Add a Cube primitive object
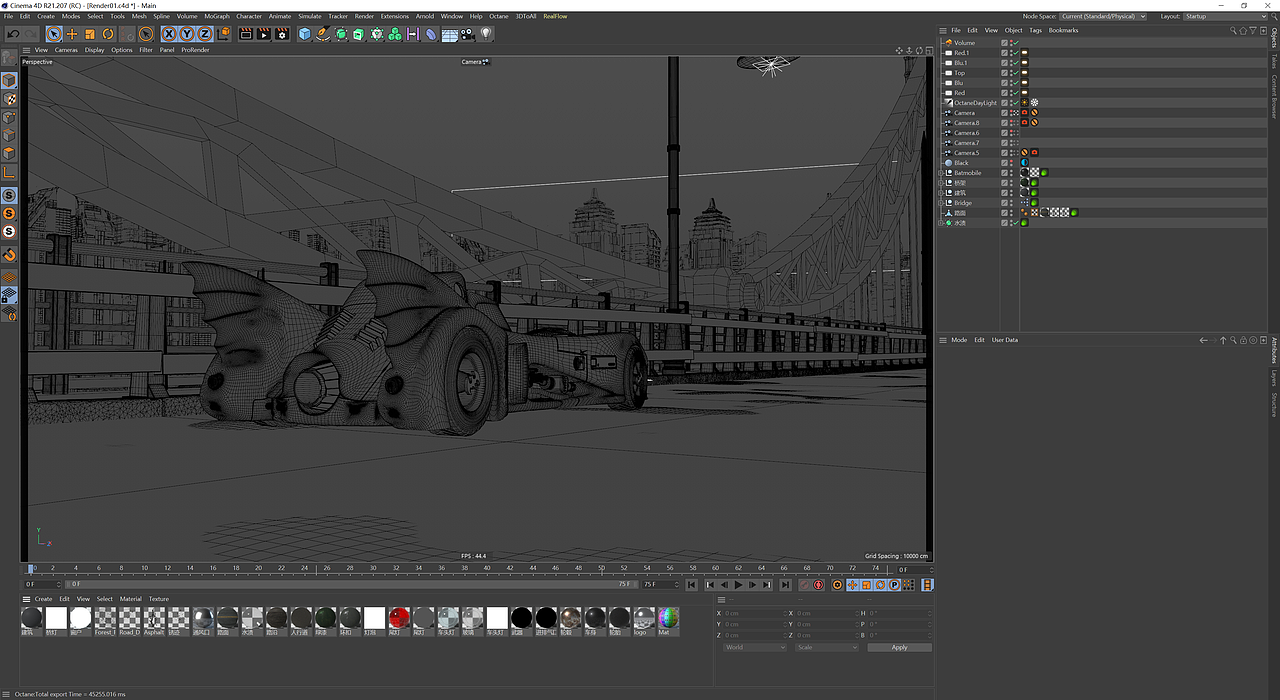This screenshot has width=1280, height=700. [x=305, y=34]
